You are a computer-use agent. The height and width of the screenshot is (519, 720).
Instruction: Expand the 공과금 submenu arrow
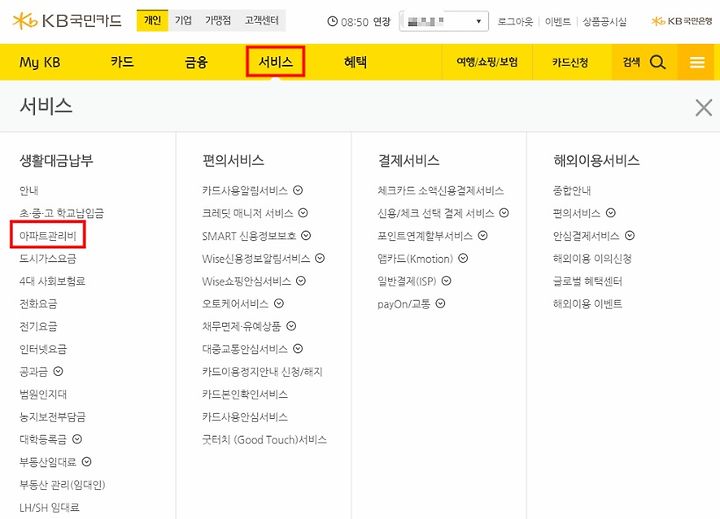pos(58,371)
